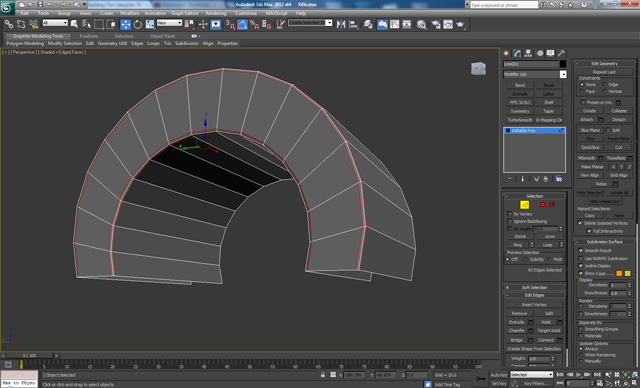
Task: Select Edge sub-object level icon
Action: pyautogui.click(x=524, y=205)
